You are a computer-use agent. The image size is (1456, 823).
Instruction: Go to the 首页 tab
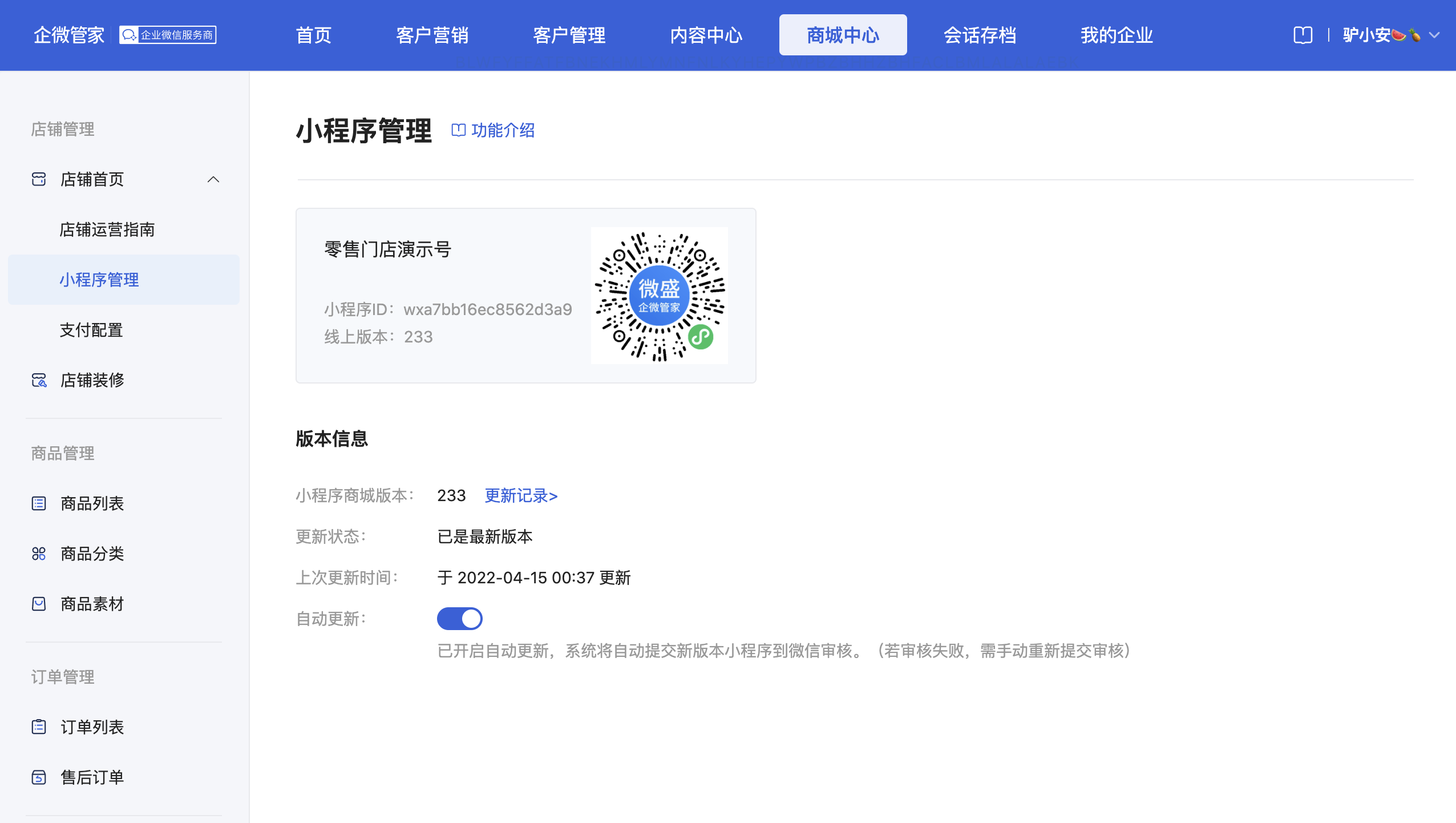coord(314,35)
